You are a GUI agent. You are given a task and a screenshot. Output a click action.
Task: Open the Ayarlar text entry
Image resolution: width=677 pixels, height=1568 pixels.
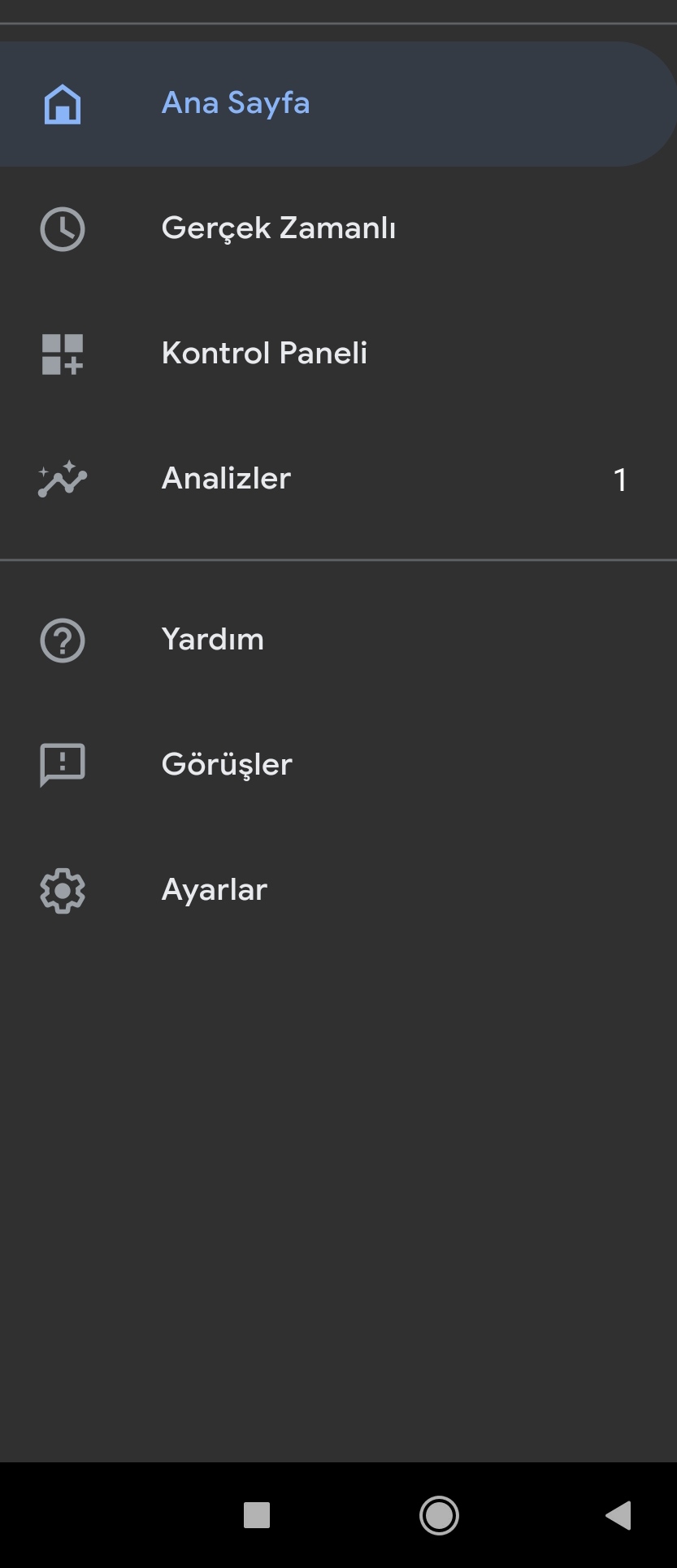click(x=215, y=890)
